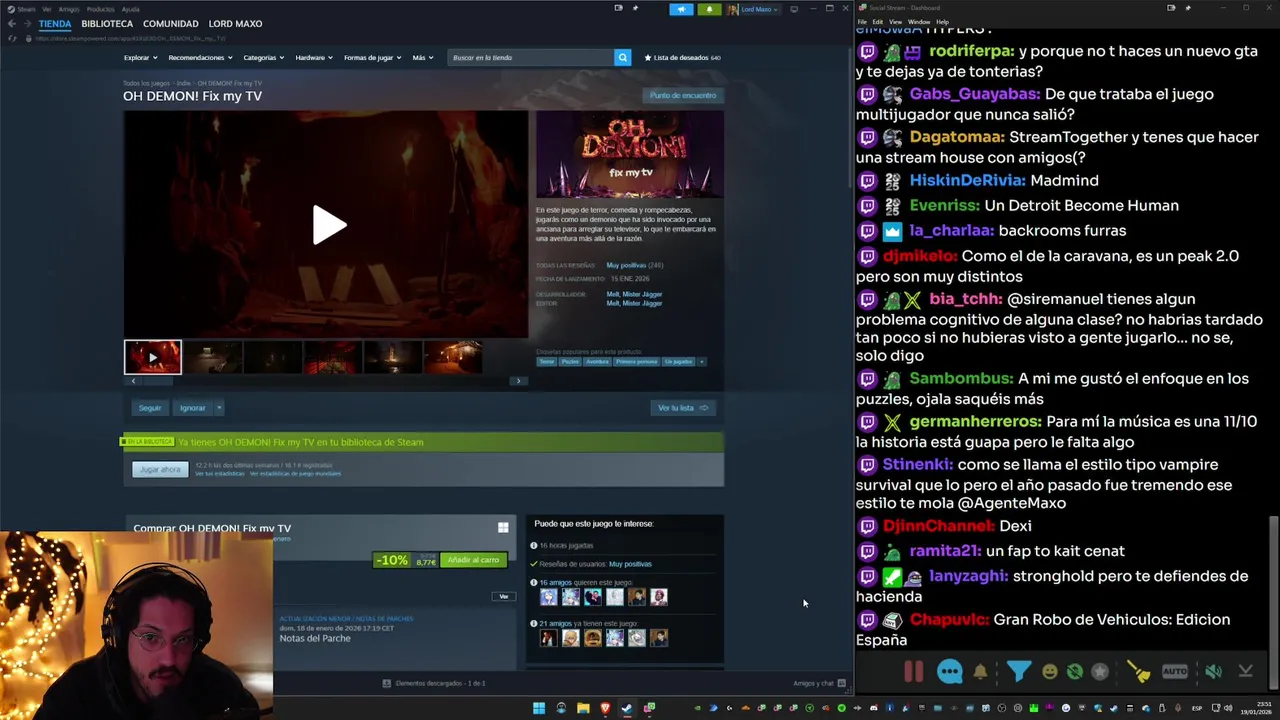Open Steam notifications green bell

[709, 9]
